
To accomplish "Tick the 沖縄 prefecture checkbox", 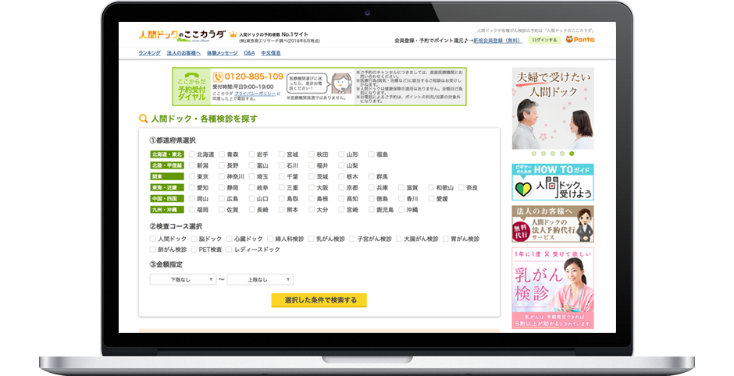I will [x=401, y=210].
